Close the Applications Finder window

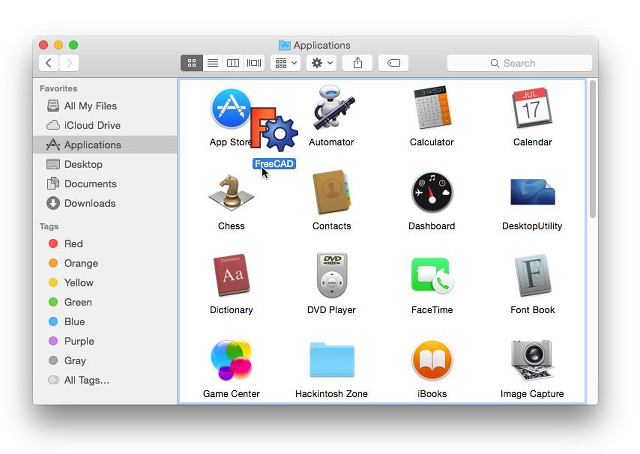(x=43, y=45)
